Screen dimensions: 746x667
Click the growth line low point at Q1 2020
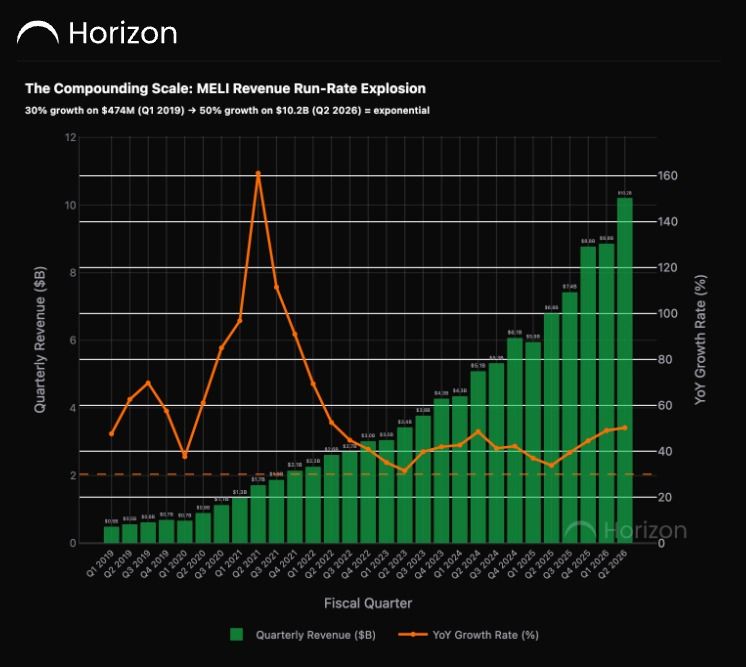[185, 456]
